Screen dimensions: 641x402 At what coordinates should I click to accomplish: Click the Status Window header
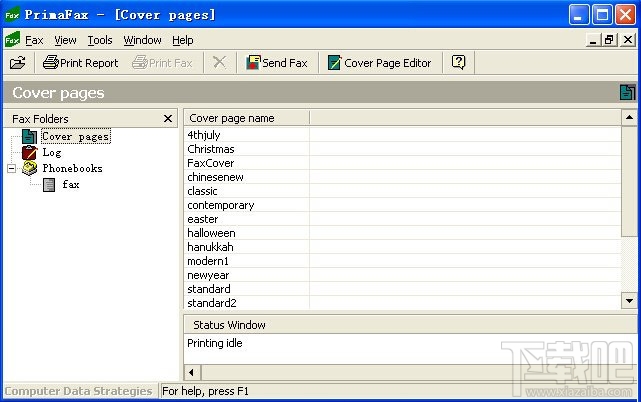tap(410, 325)
